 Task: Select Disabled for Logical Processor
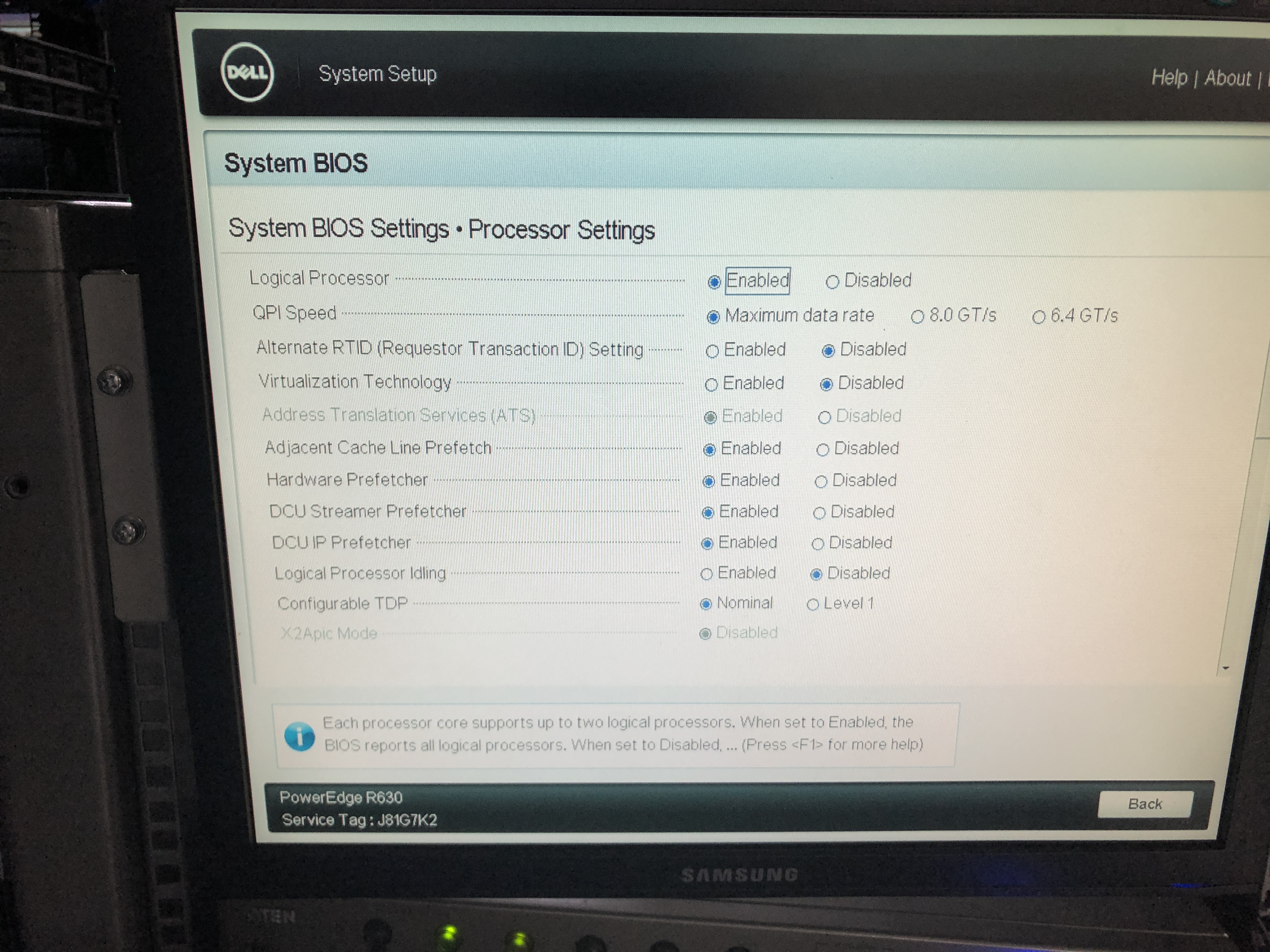[x=832, y=282]
